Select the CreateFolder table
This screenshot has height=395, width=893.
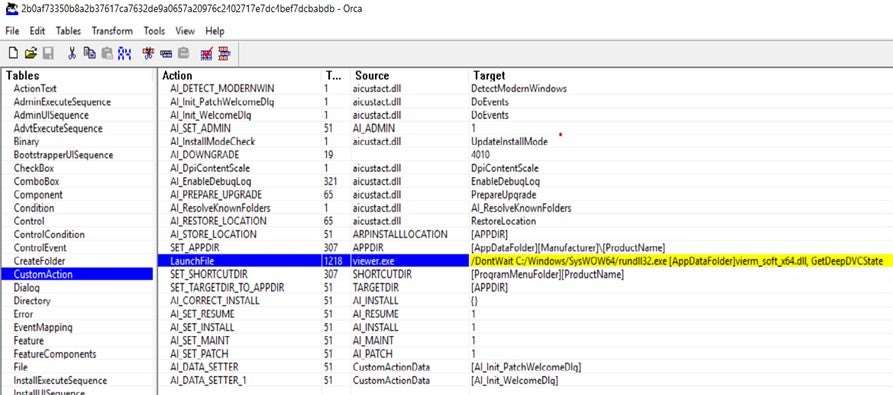tap(39, 261)
